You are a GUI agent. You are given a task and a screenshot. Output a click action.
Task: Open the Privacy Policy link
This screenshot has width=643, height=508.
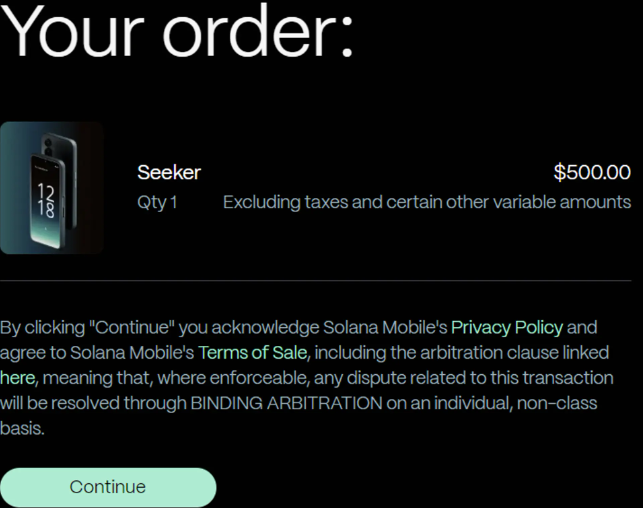pos(507,328)
